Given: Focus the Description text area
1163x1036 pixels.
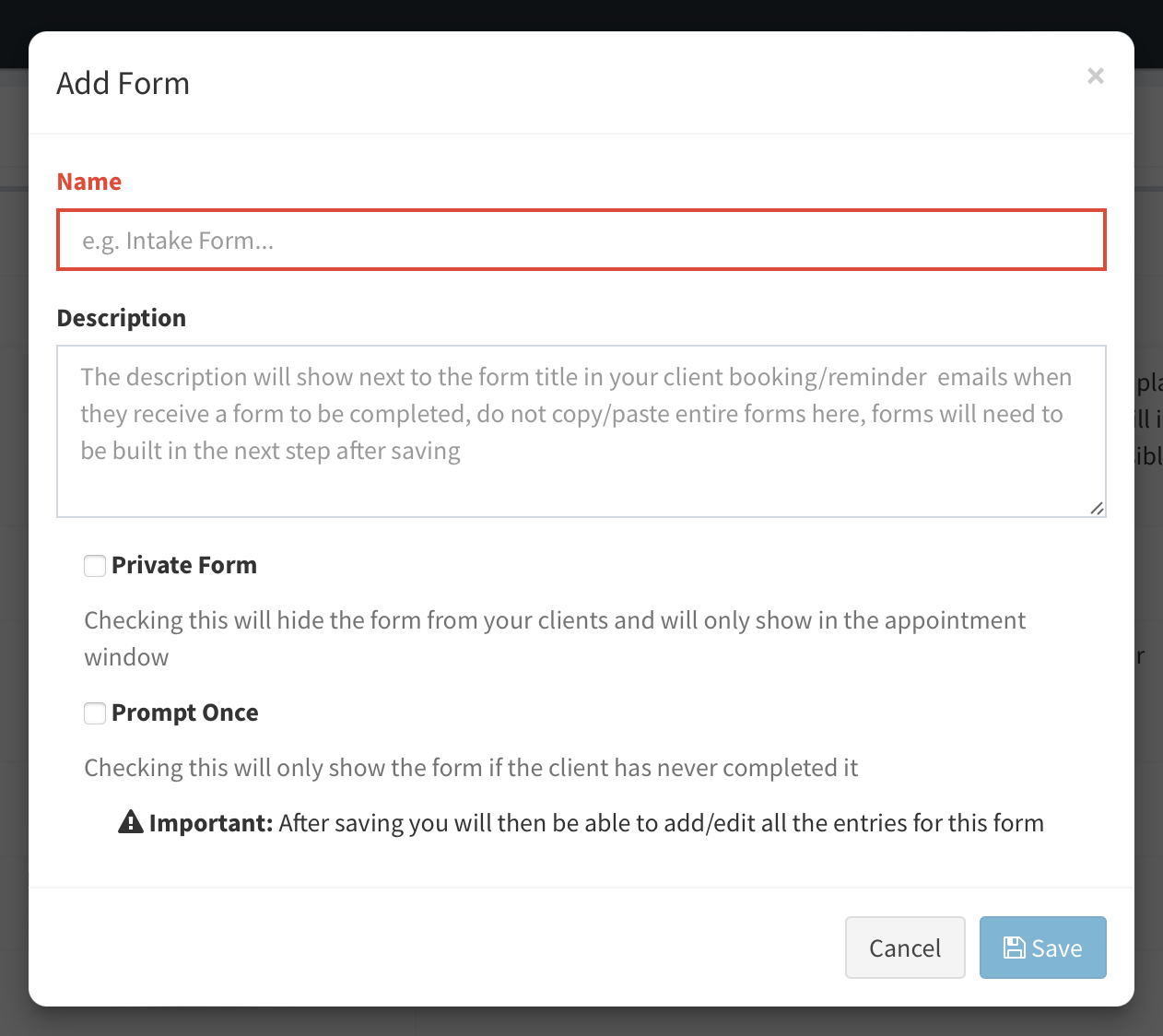Looking at the screenshot, I should [x=581, y=430].
